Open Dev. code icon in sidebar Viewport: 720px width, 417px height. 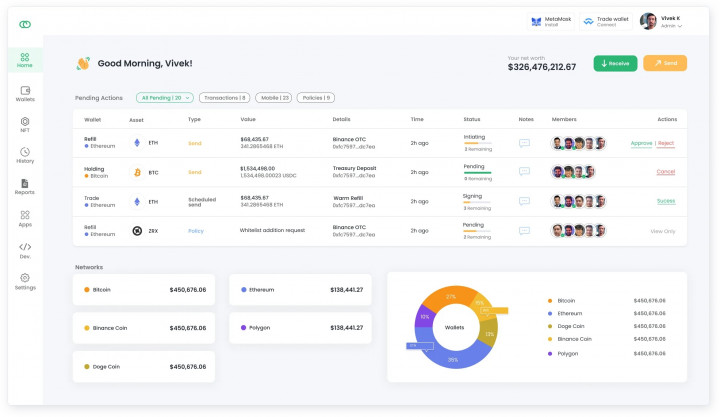pos(25,249)
